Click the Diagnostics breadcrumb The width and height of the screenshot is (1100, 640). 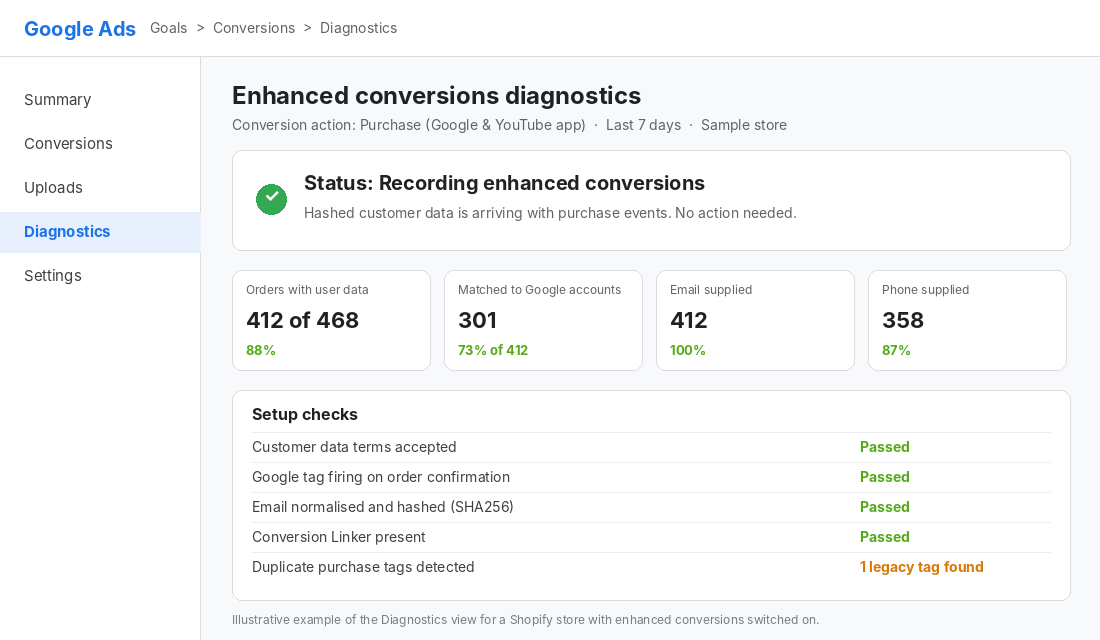tap(358, 28)
